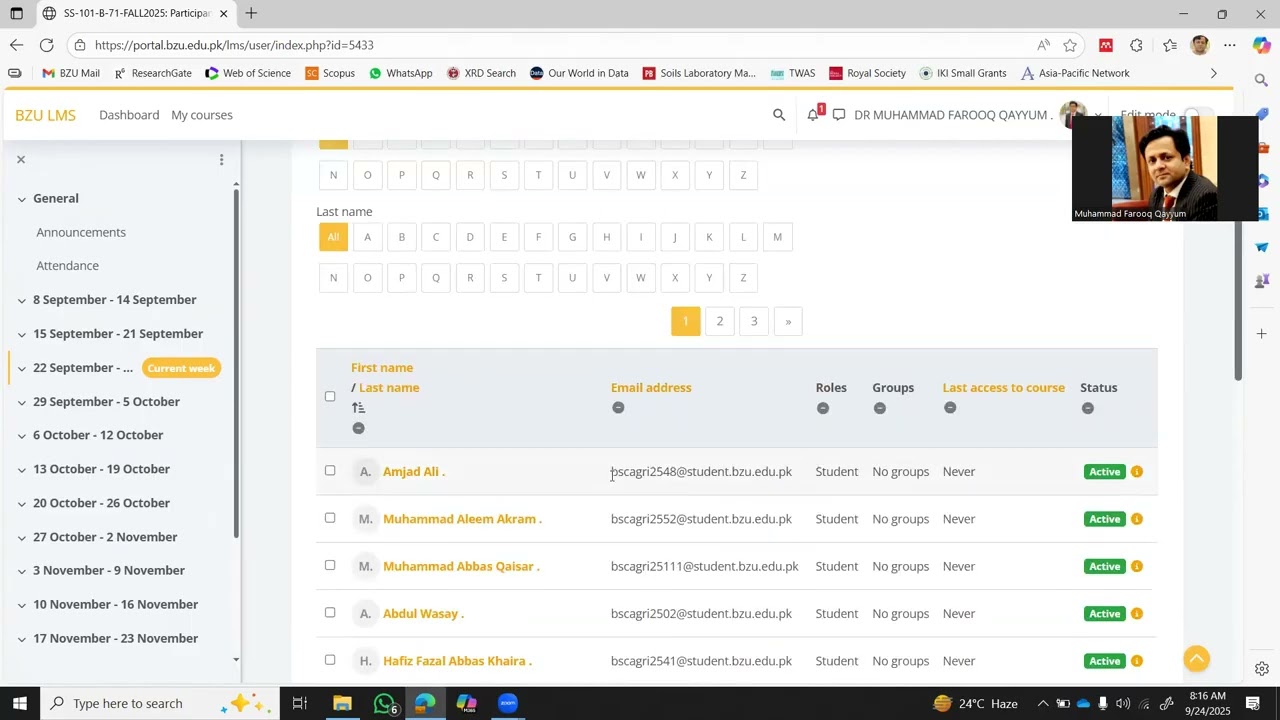Expand 13 October - 19 October section
This screenshot has width=1280, height=720.
point(21,469)
